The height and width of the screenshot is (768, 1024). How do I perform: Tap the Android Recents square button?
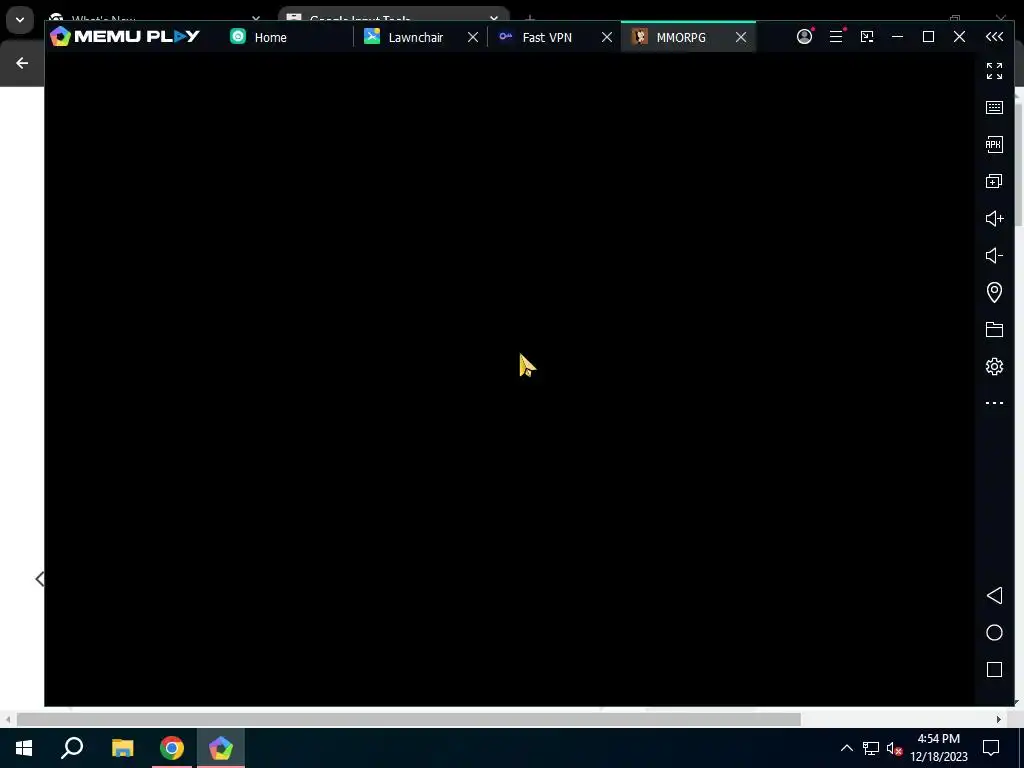tap(994, 669)
